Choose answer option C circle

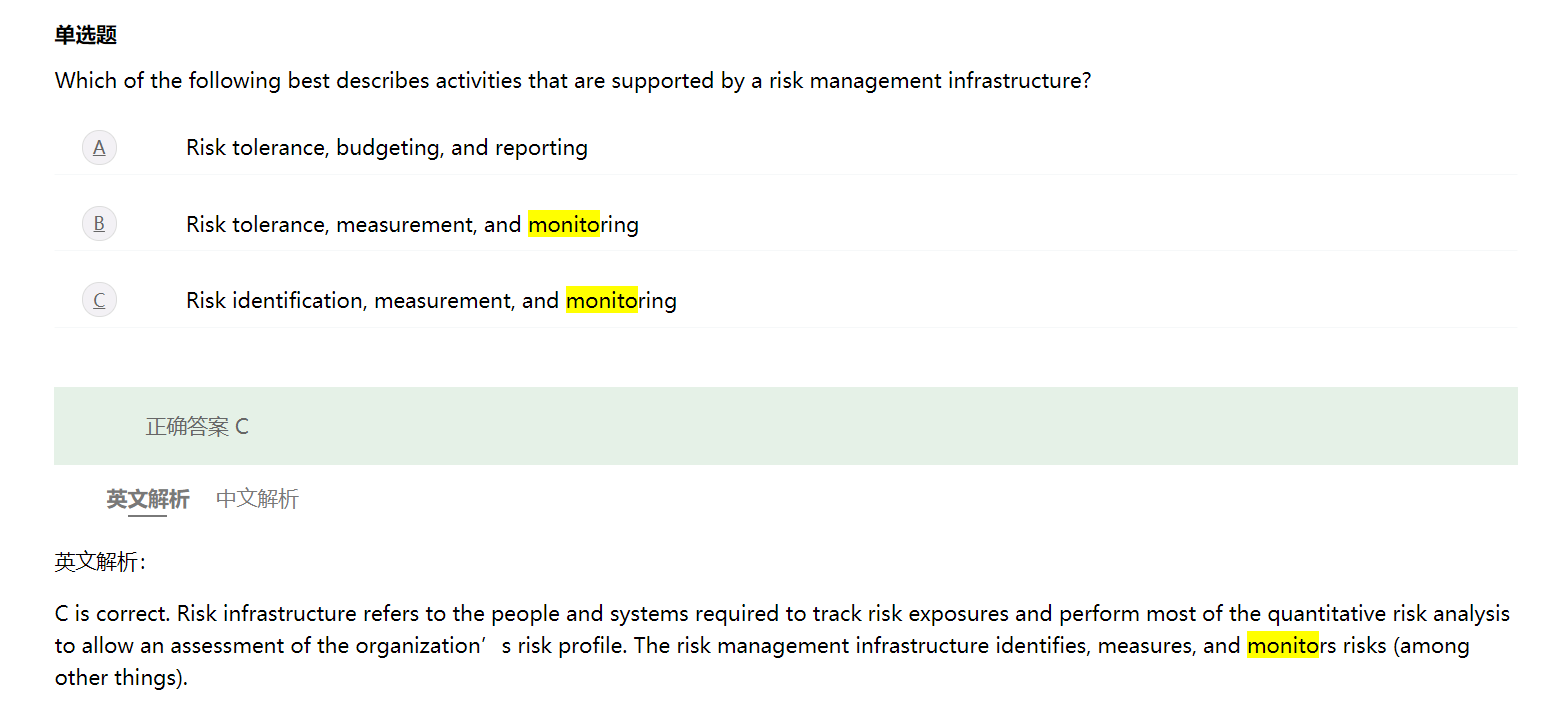(99, 300)
